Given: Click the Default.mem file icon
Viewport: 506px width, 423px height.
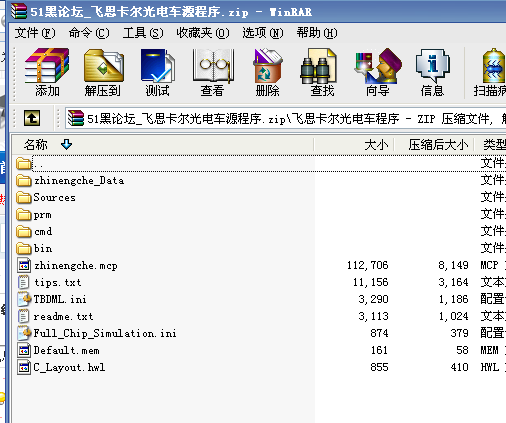Looking at the screenshot, I should (x=24, y=350).
